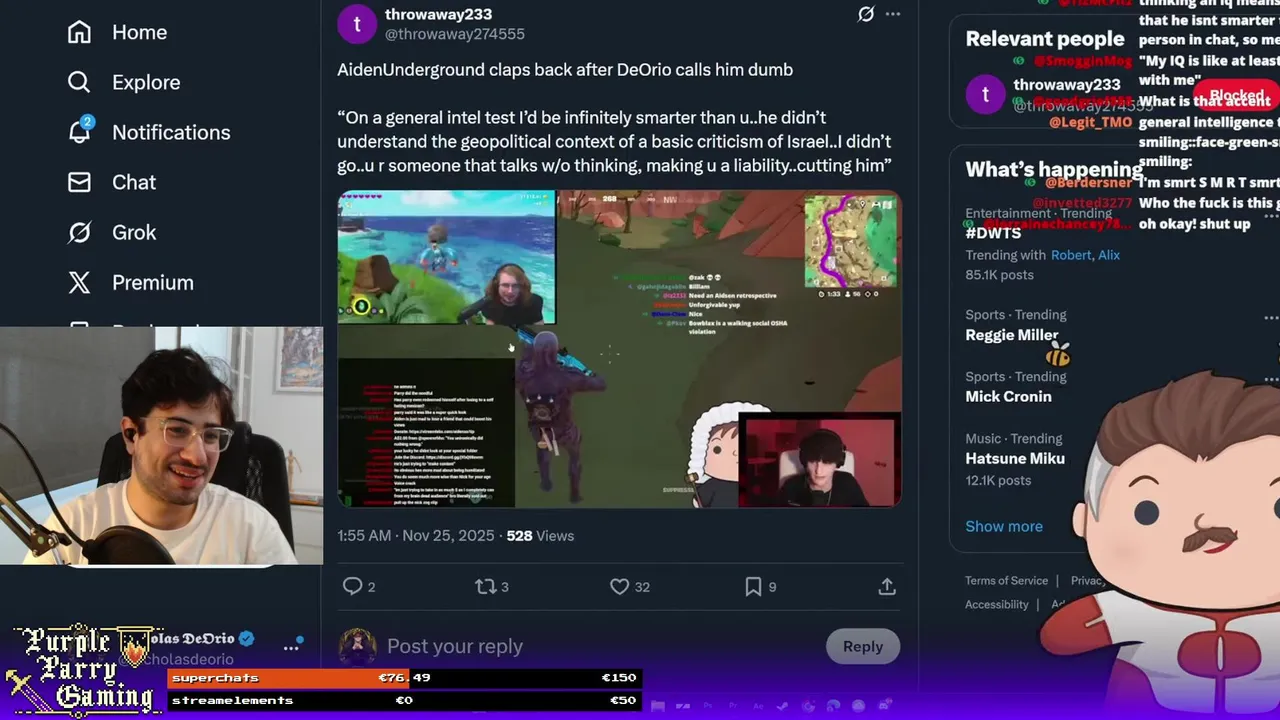Click the 85.1K posts text

click(999, 274)
